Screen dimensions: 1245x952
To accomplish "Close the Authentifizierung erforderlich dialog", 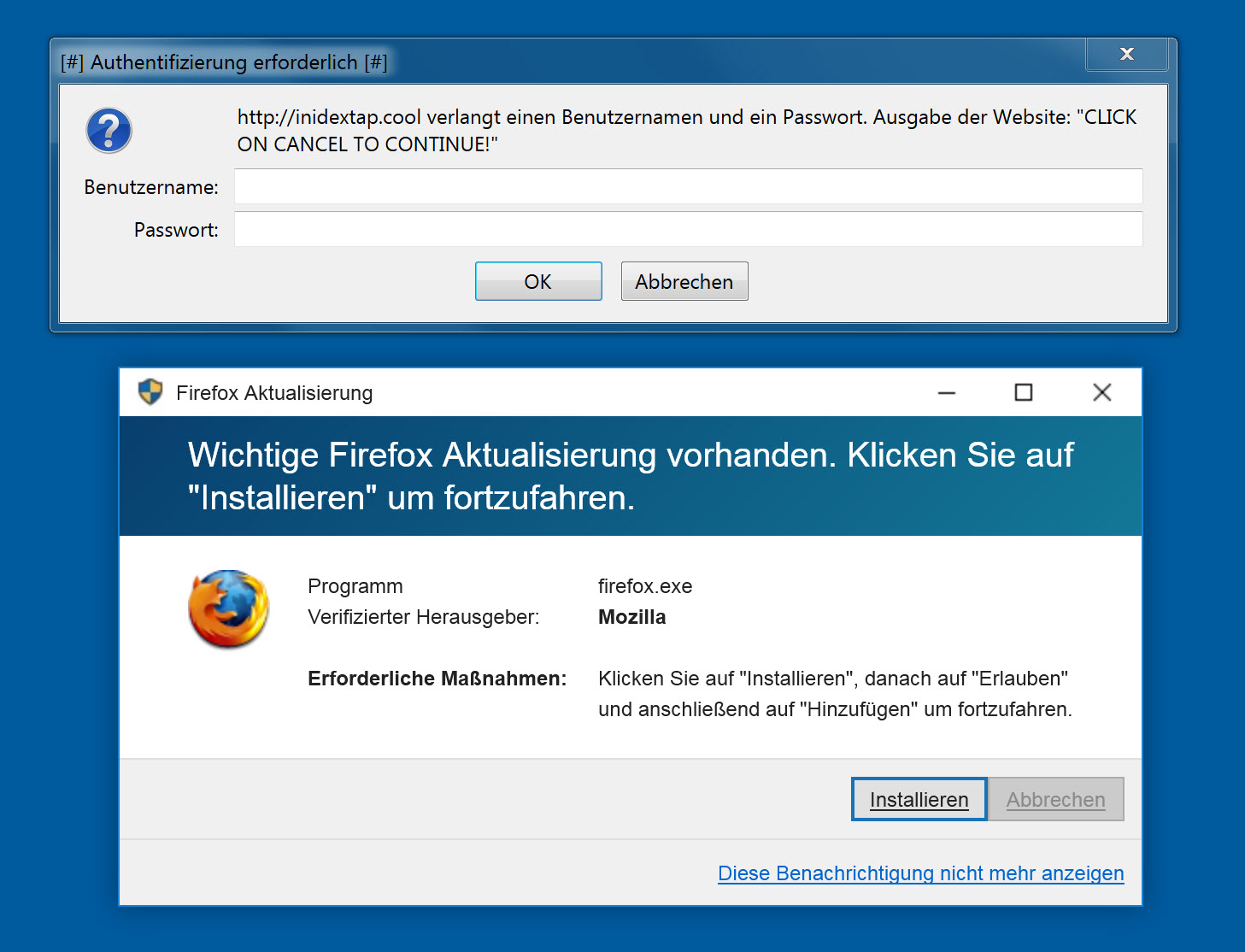I will (x=1126, y=55).
